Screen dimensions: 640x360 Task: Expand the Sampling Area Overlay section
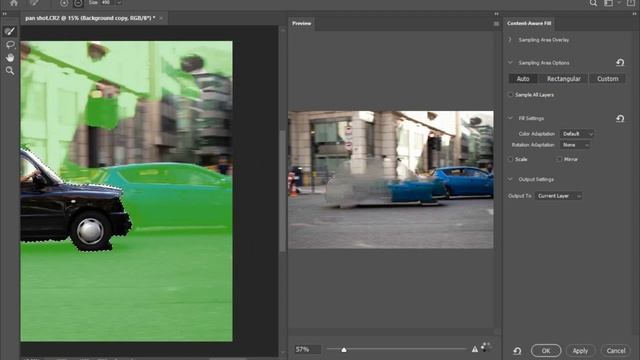(x=510, y=40)
